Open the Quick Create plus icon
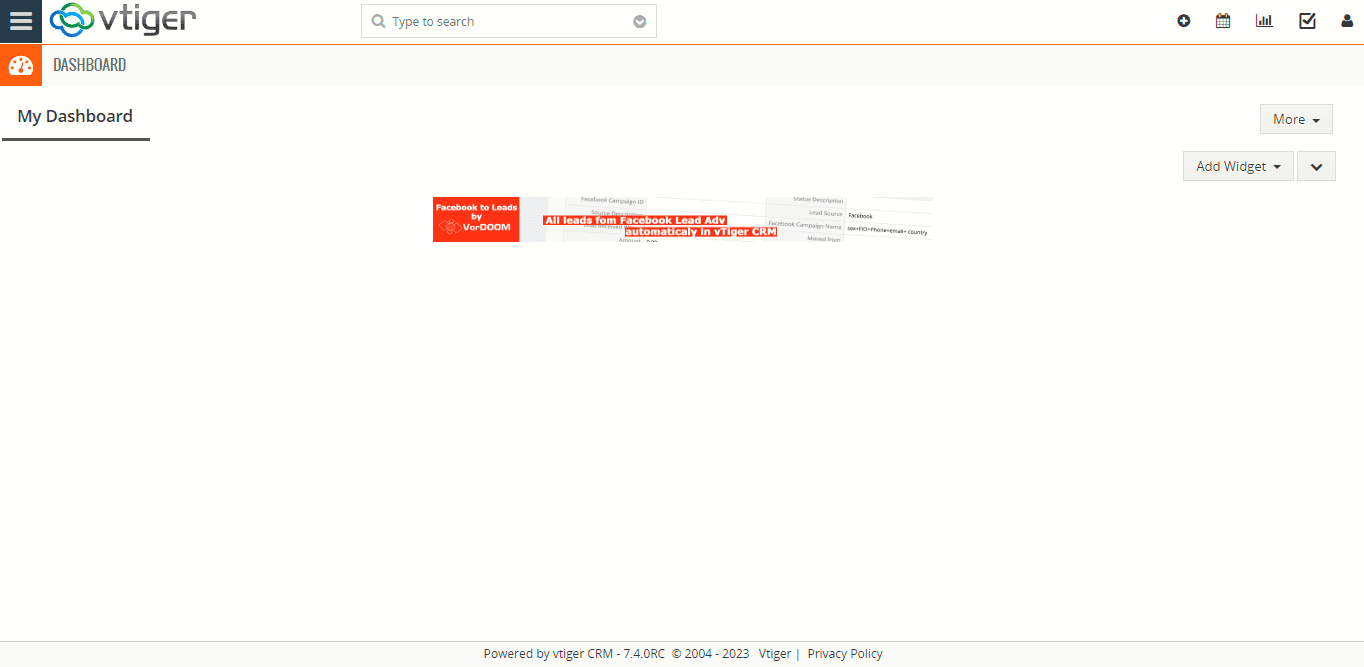 [1184, 21]
